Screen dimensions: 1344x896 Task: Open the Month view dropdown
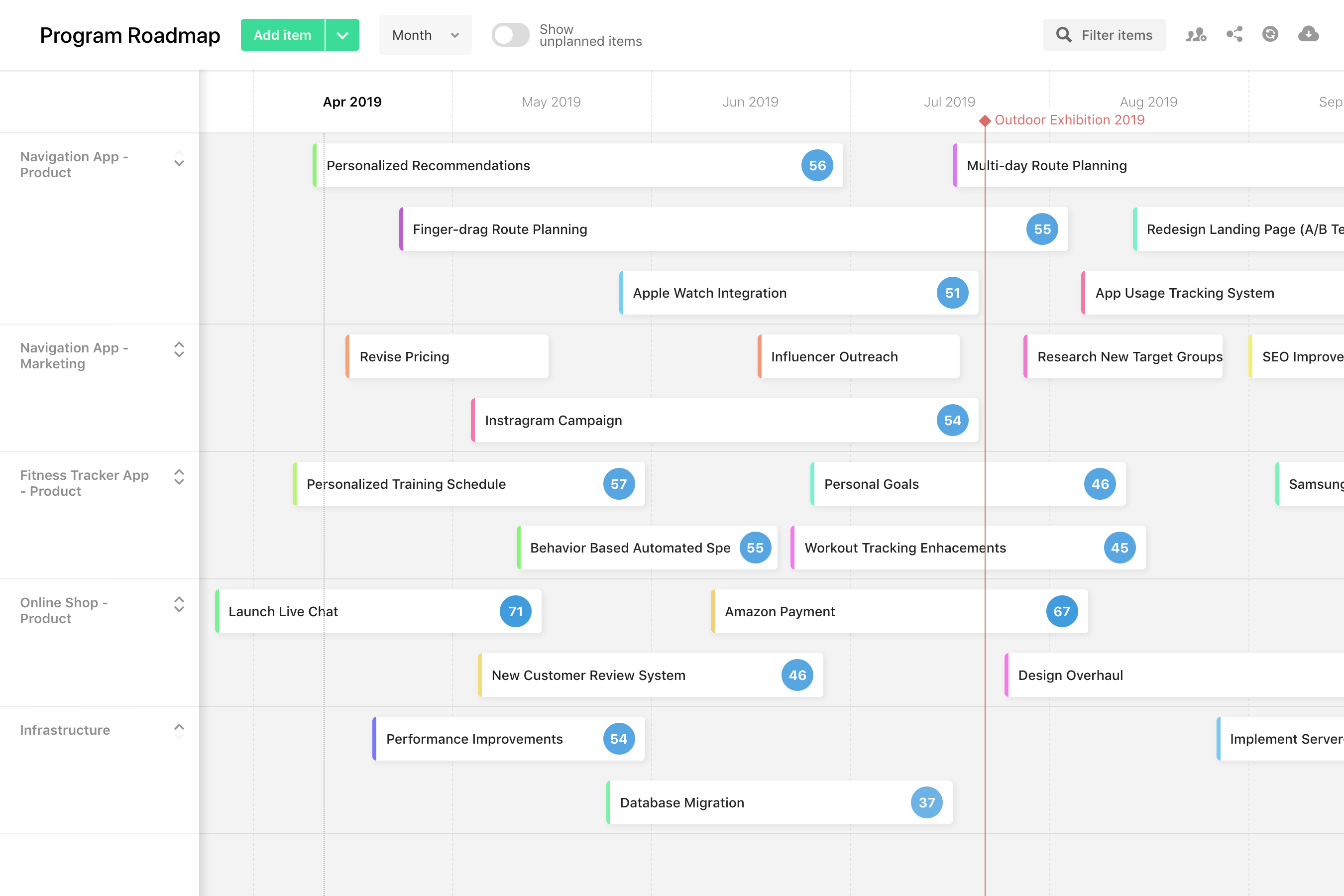coord(425,35)
